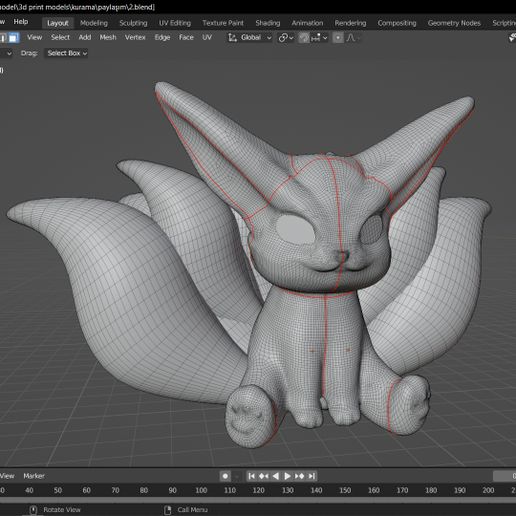Switch to the Layout workspace tab

click(58, 23)
